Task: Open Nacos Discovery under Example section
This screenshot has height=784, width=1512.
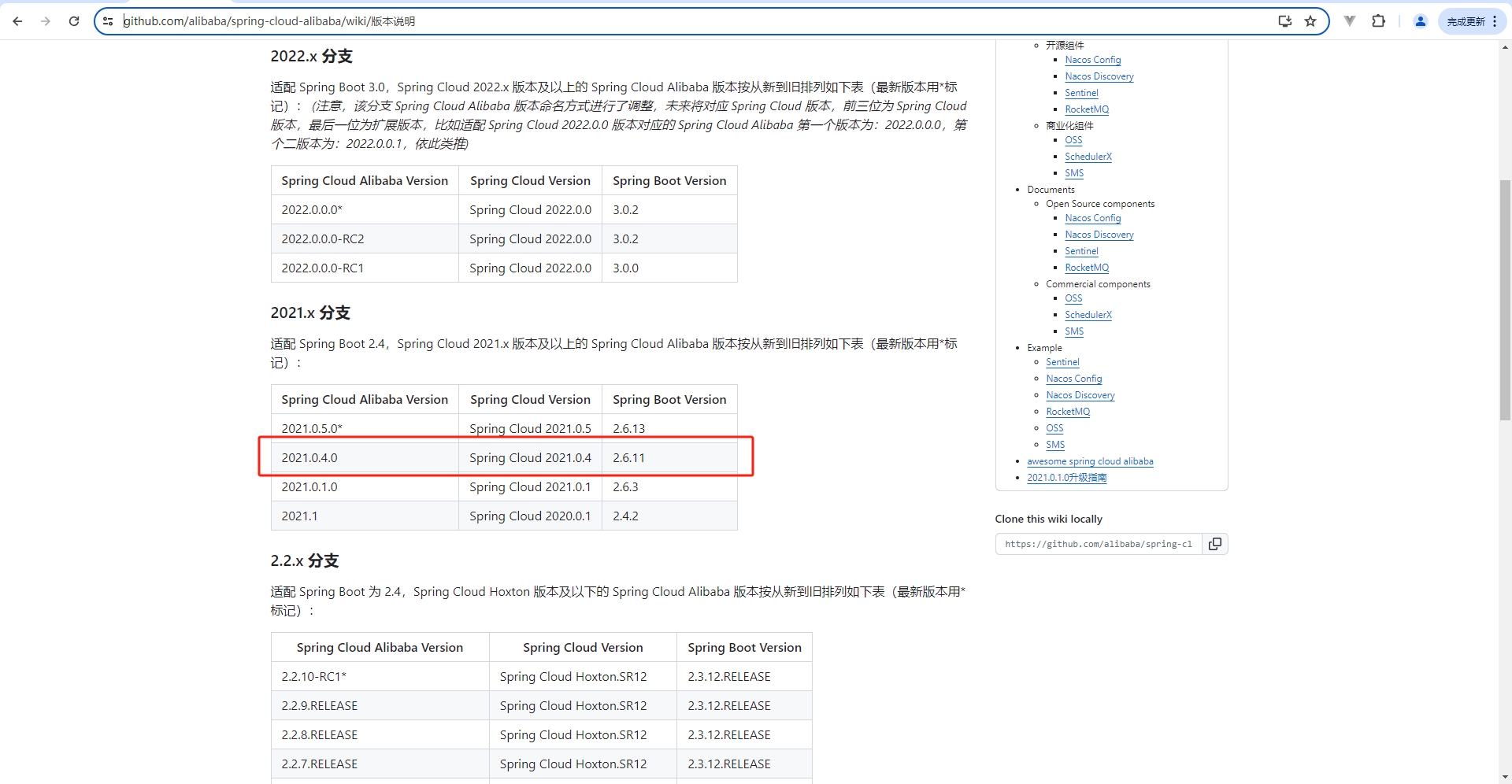Action: coord(1080,395)
